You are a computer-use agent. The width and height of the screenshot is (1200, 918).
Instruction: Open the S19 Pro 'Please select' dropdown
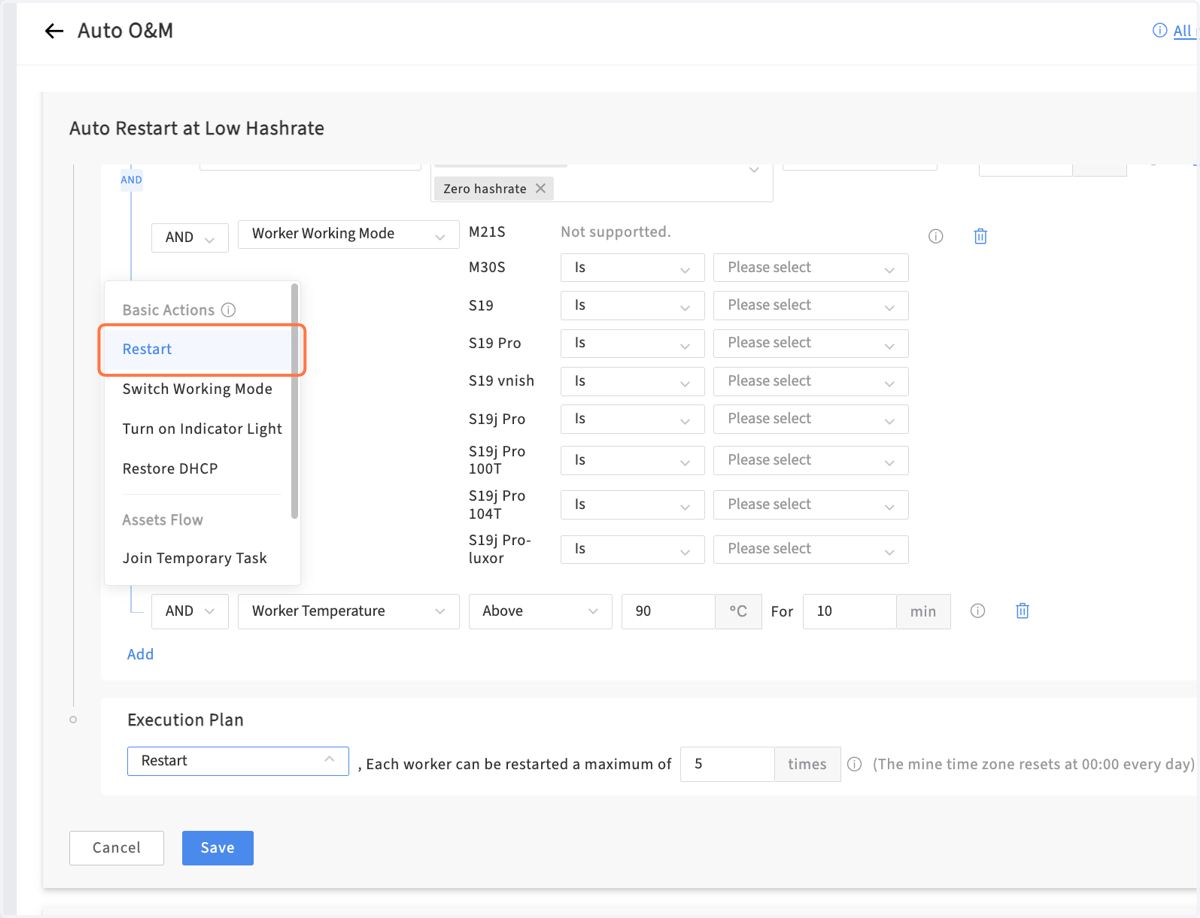click(x=811, y=343)
